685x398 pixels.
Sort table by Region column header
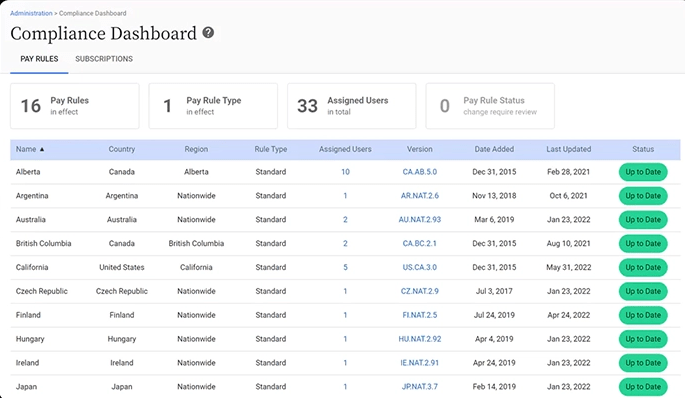point(196,149)
